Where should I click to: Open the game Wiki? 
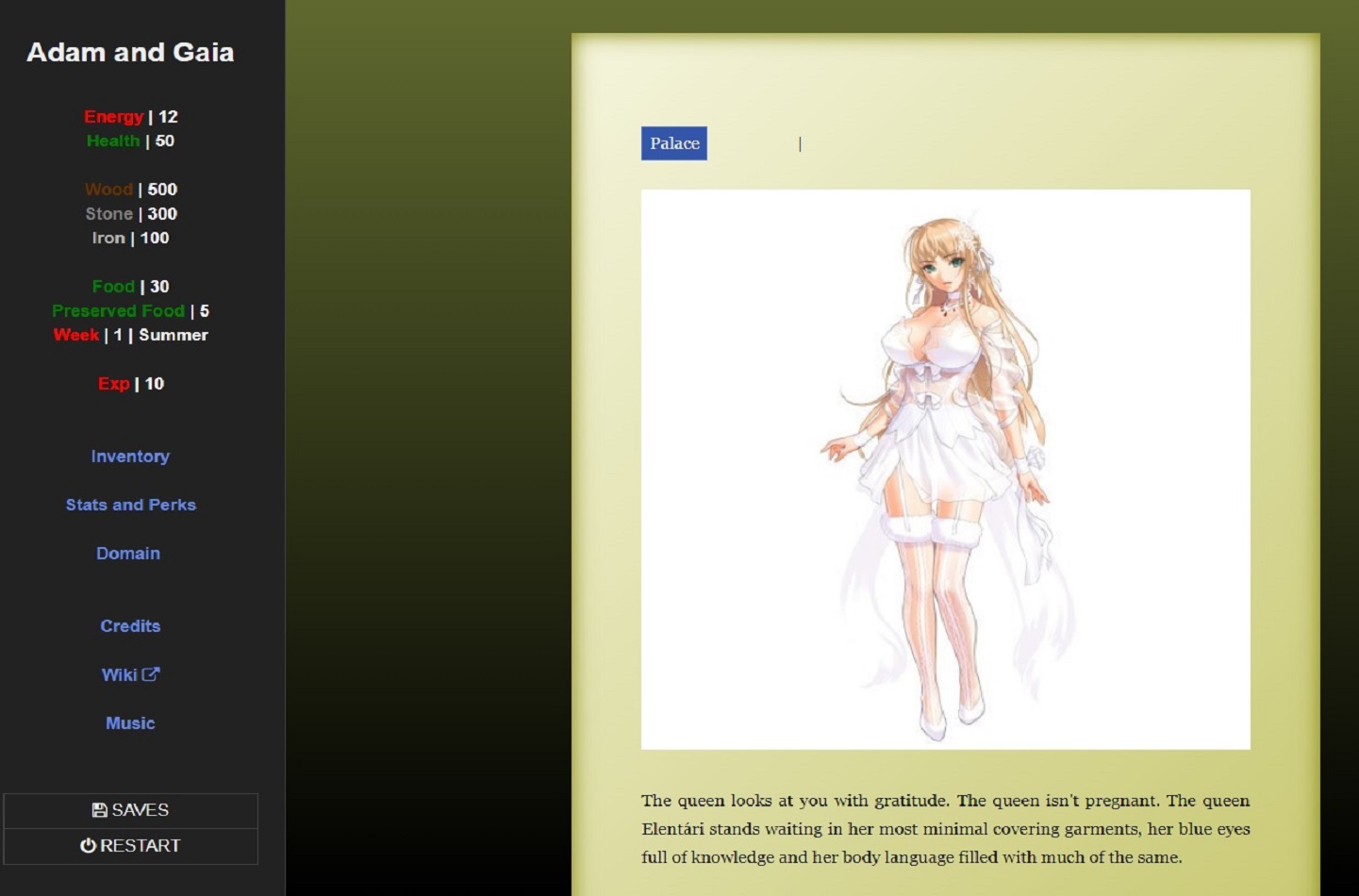[x=121, y=674]
